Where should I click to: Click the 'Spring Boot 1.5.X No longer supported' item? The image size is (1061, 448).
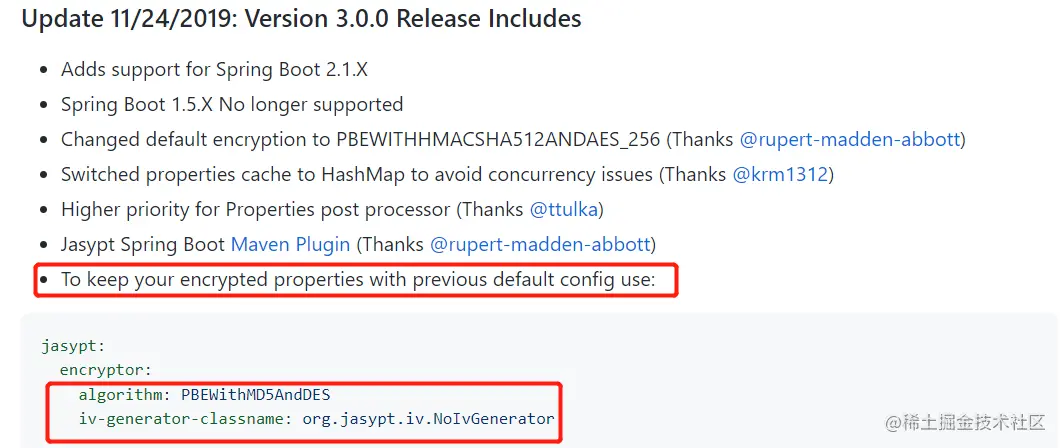coord(232,105)
